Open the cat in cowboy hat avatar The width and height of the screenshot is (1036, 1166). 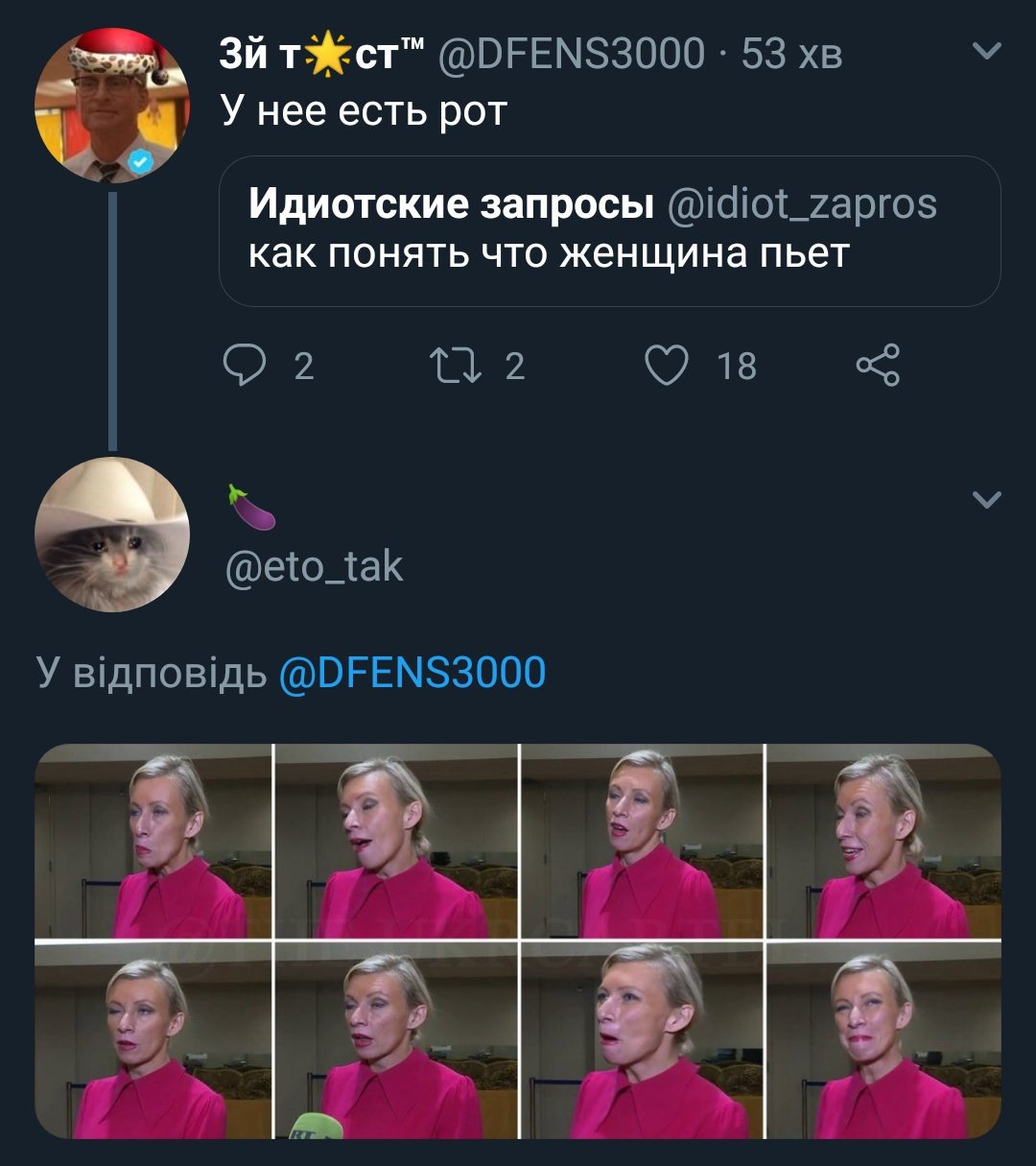pyautogui.click(x=111, y=535)
